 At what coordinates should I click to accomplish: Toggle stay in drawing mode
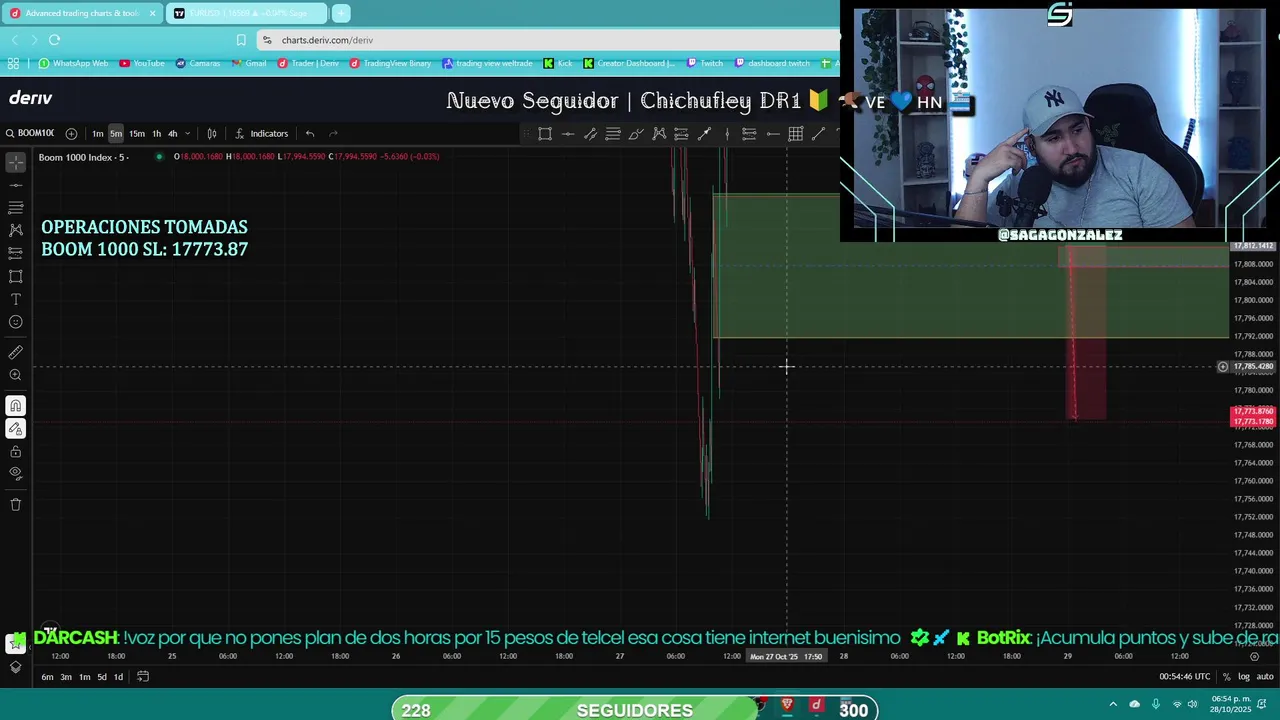click(x=15, y=428)
